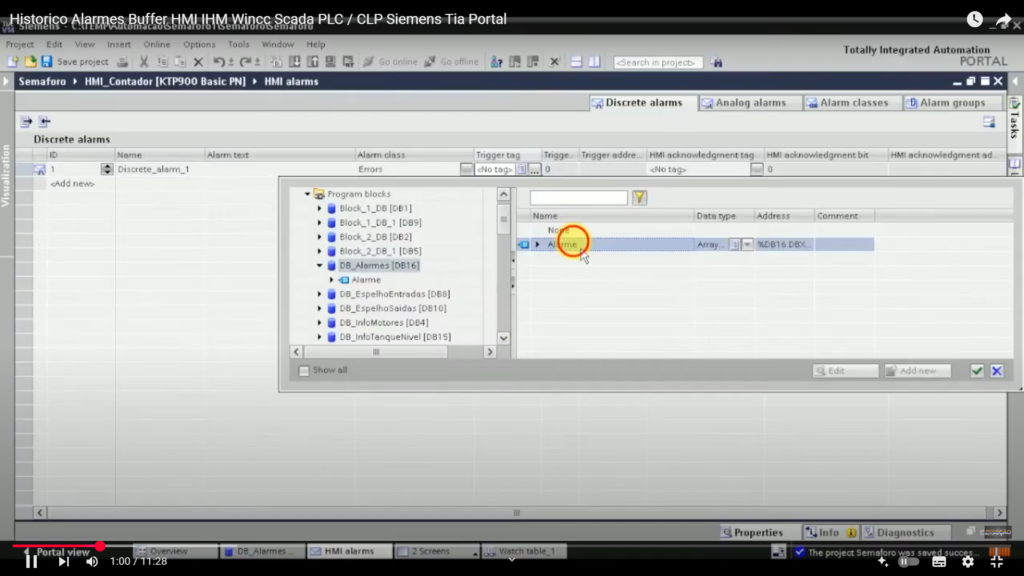Click the Search in project field

658,62
